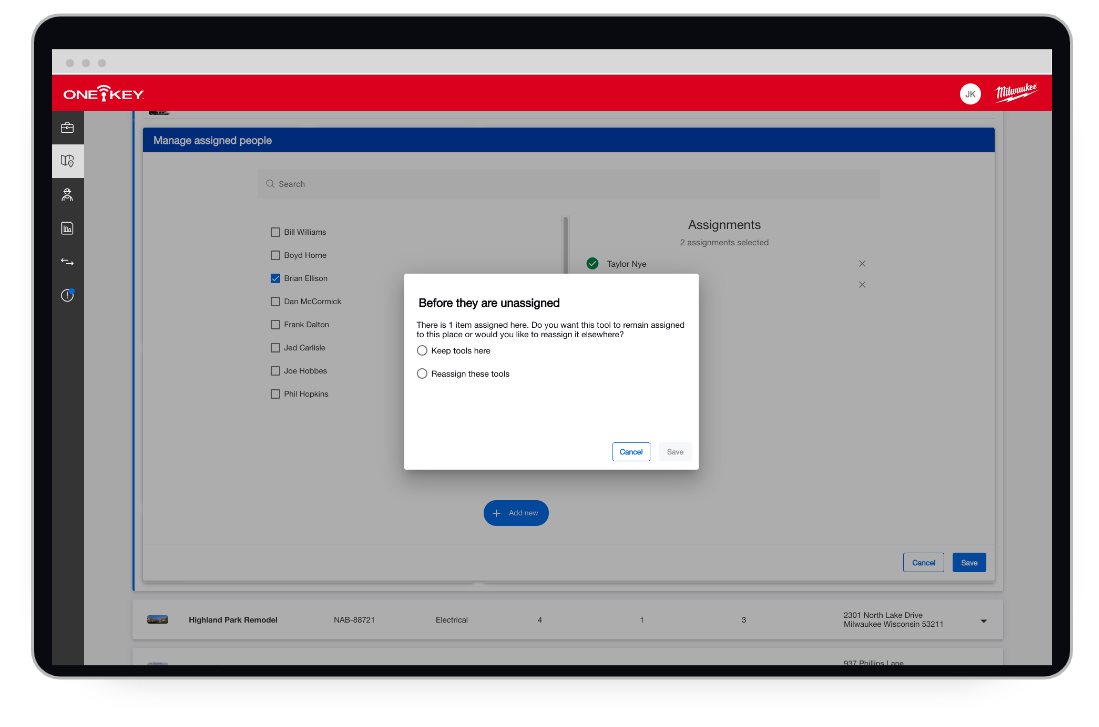Click the Places map icon in sidebar
This screenshot has width=1099, height=727.
(67, 160)
